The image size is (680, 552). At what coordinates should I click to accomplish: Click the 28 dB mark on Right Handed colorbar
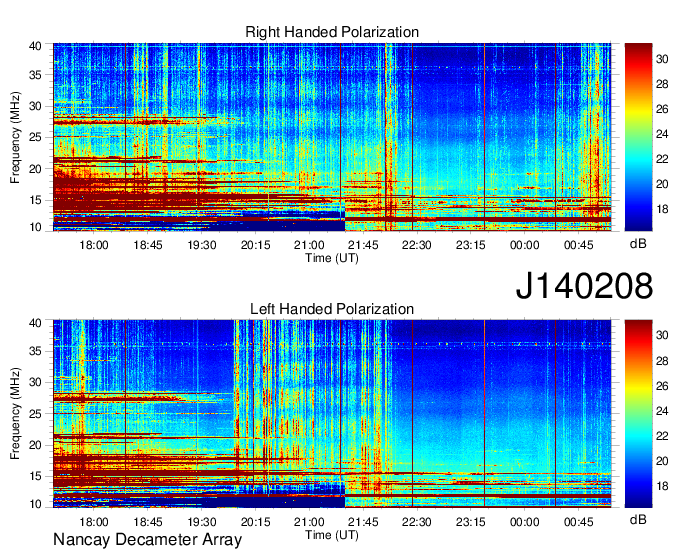(x=662, y=84)
